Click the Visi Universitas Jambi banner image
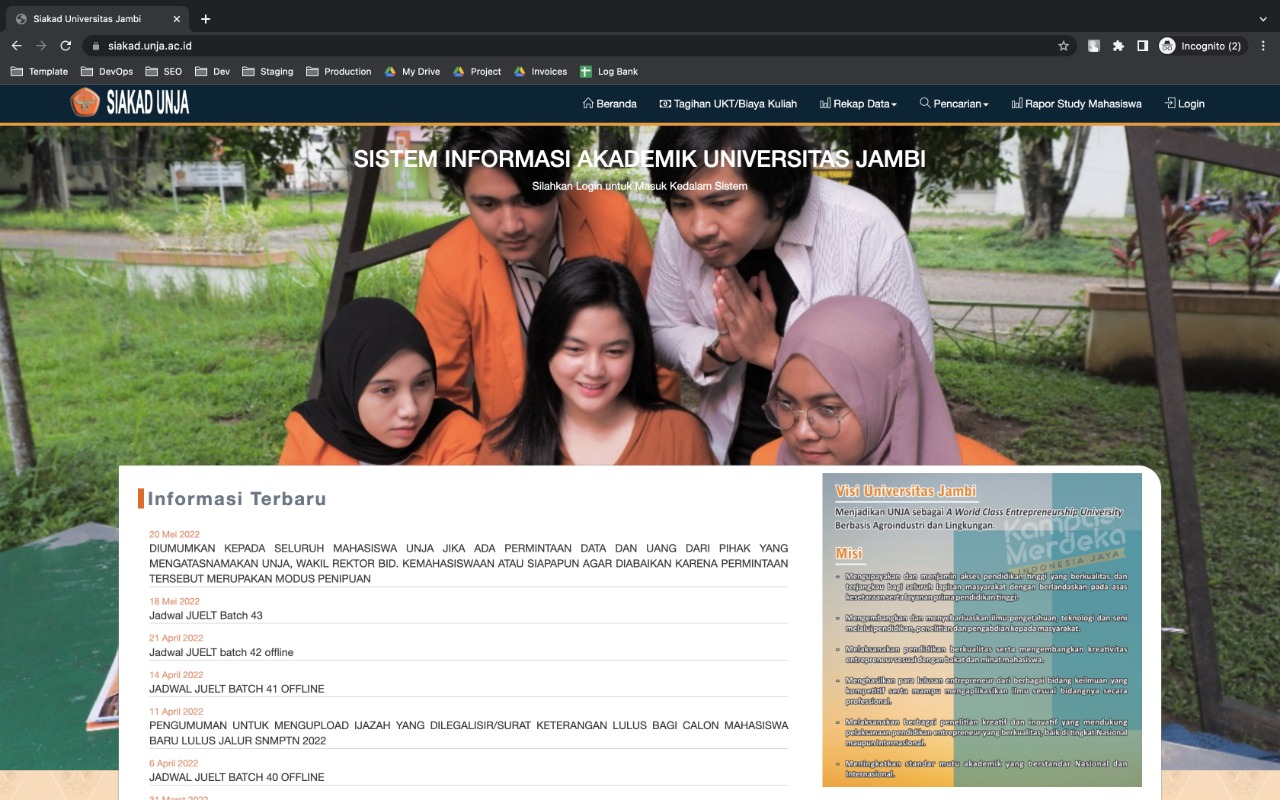The image size is (1280, 800). (982, 630)
